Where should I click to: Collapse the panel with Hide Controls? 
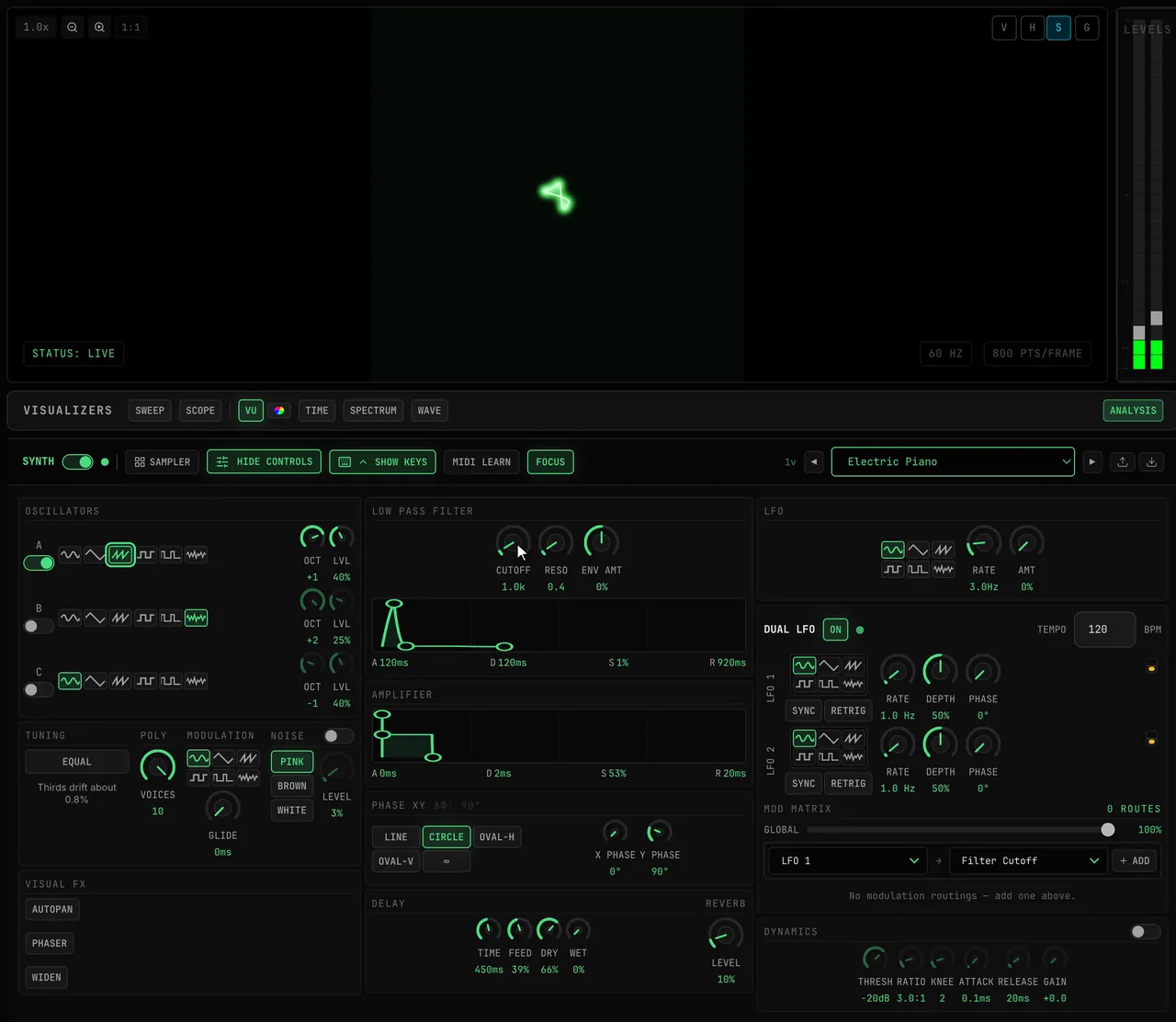pyautogui.click(x=265, y=462)
